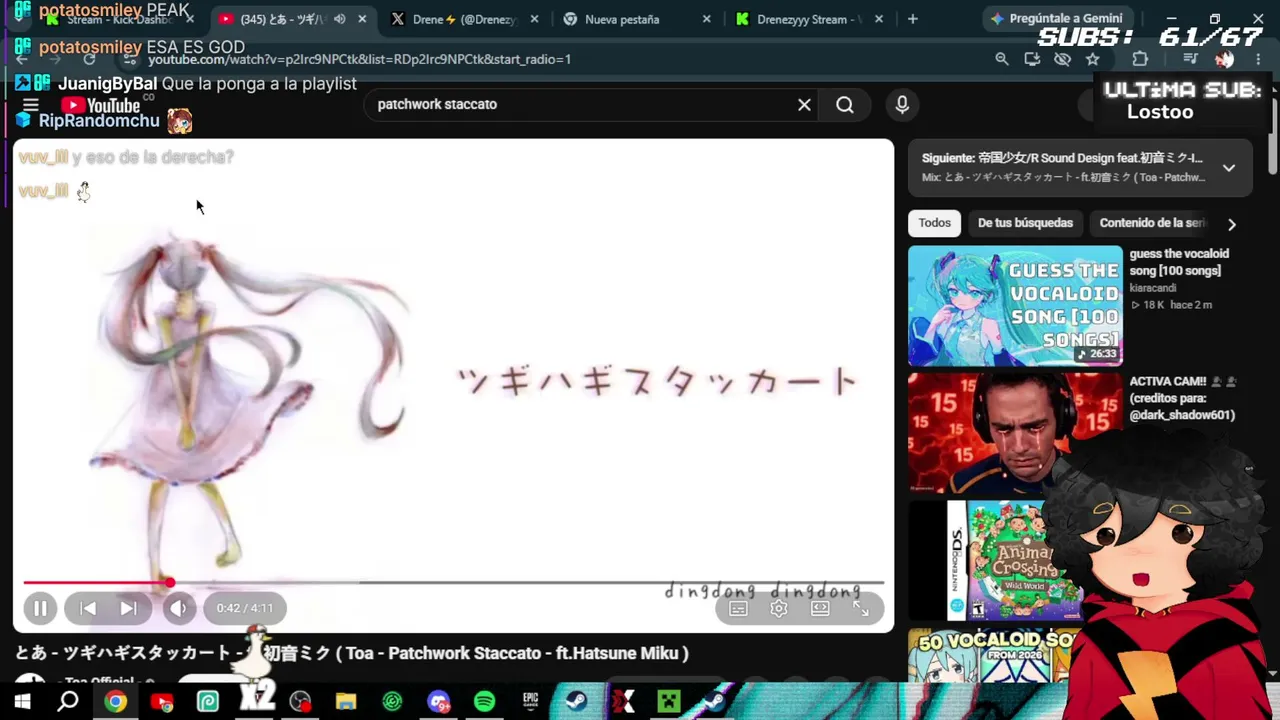Open the YouTube hamburger guide menu
Image resolution: width=1280 pixels, height=720 pixels.
point(30,105)
